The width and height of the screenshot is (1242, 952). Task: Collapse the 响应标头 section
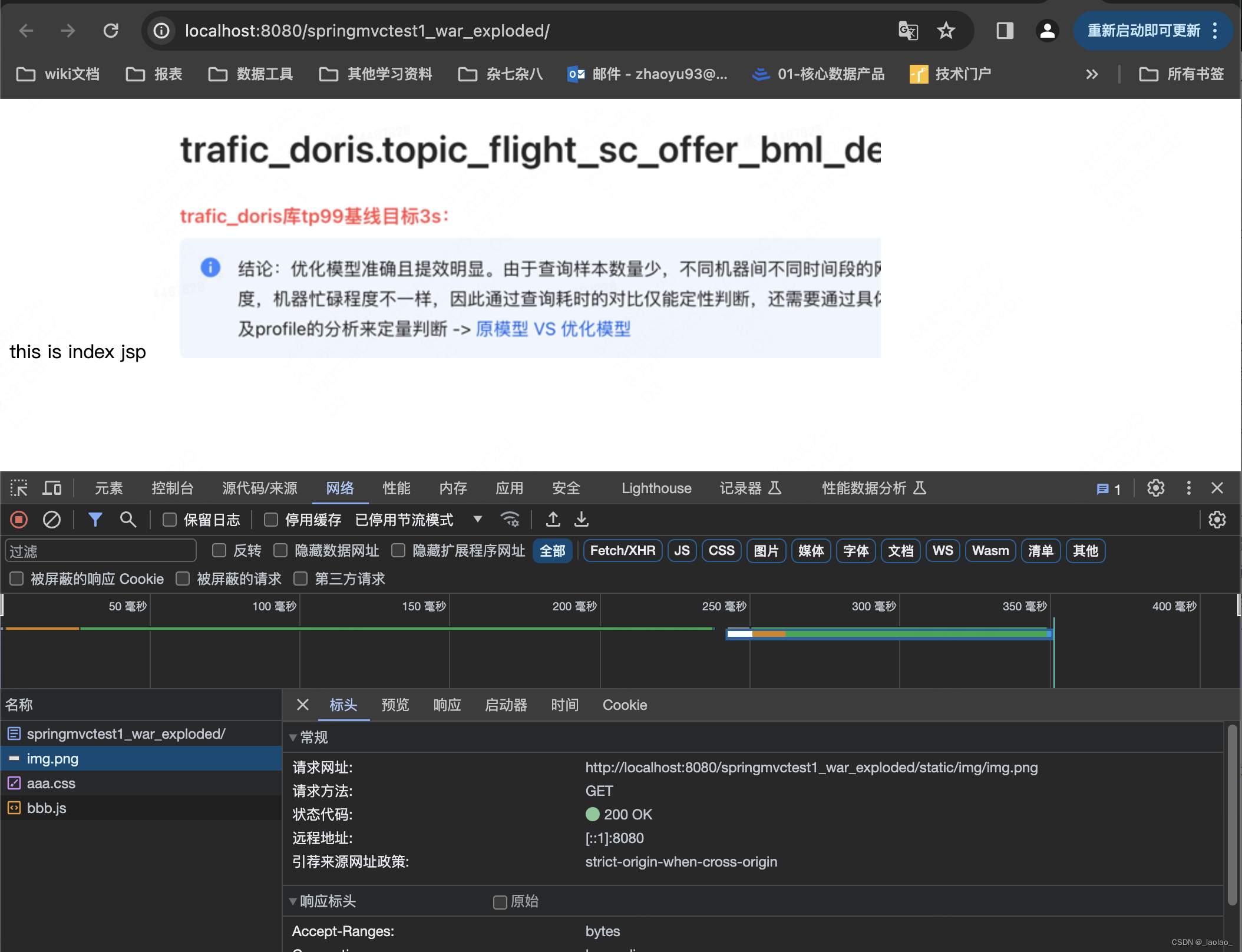click(x=293, y=901)
